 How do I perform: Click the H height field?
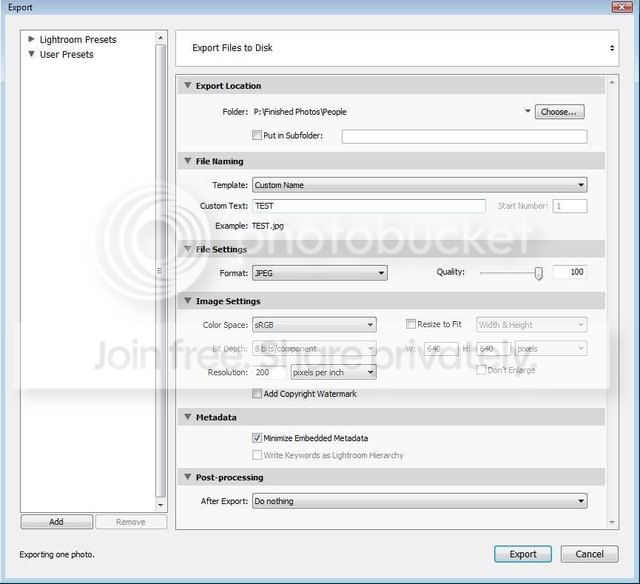[494, 349]
